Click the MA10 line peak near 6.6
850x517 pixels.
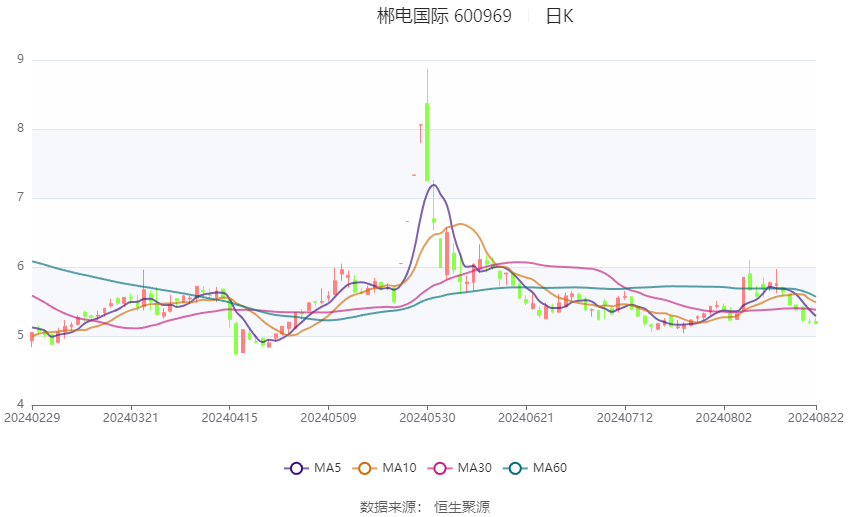460,224
